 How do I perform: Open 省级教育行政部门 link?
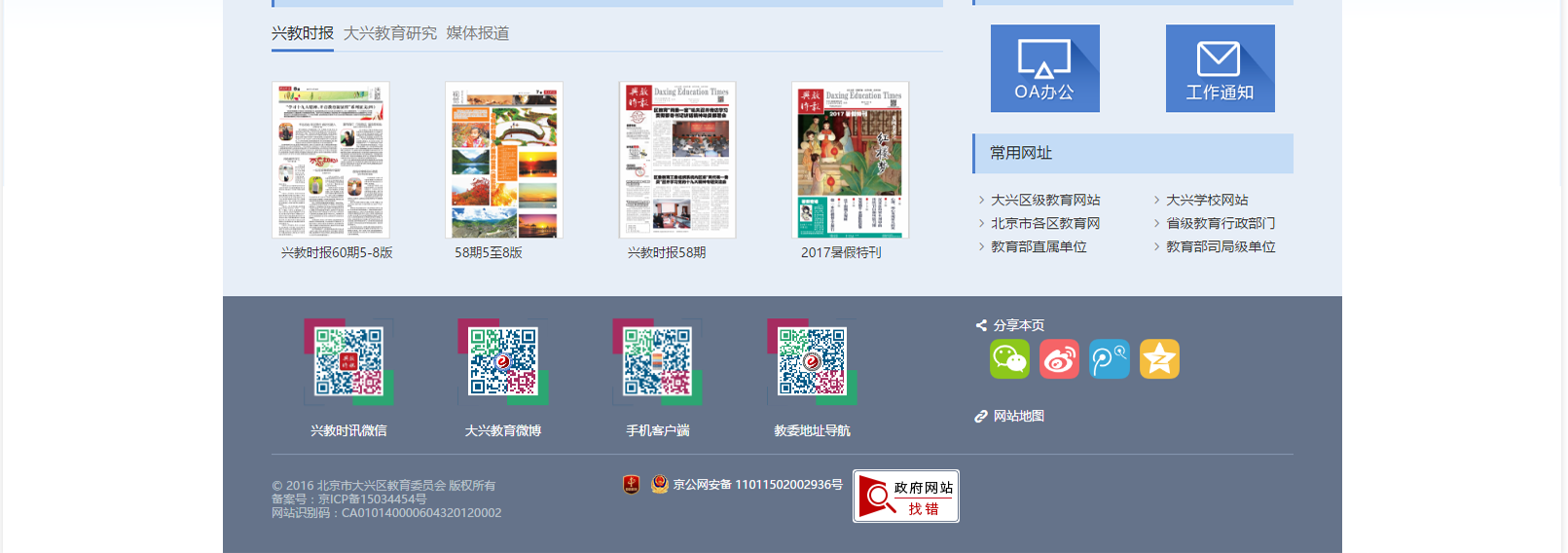pos(1221,223)
